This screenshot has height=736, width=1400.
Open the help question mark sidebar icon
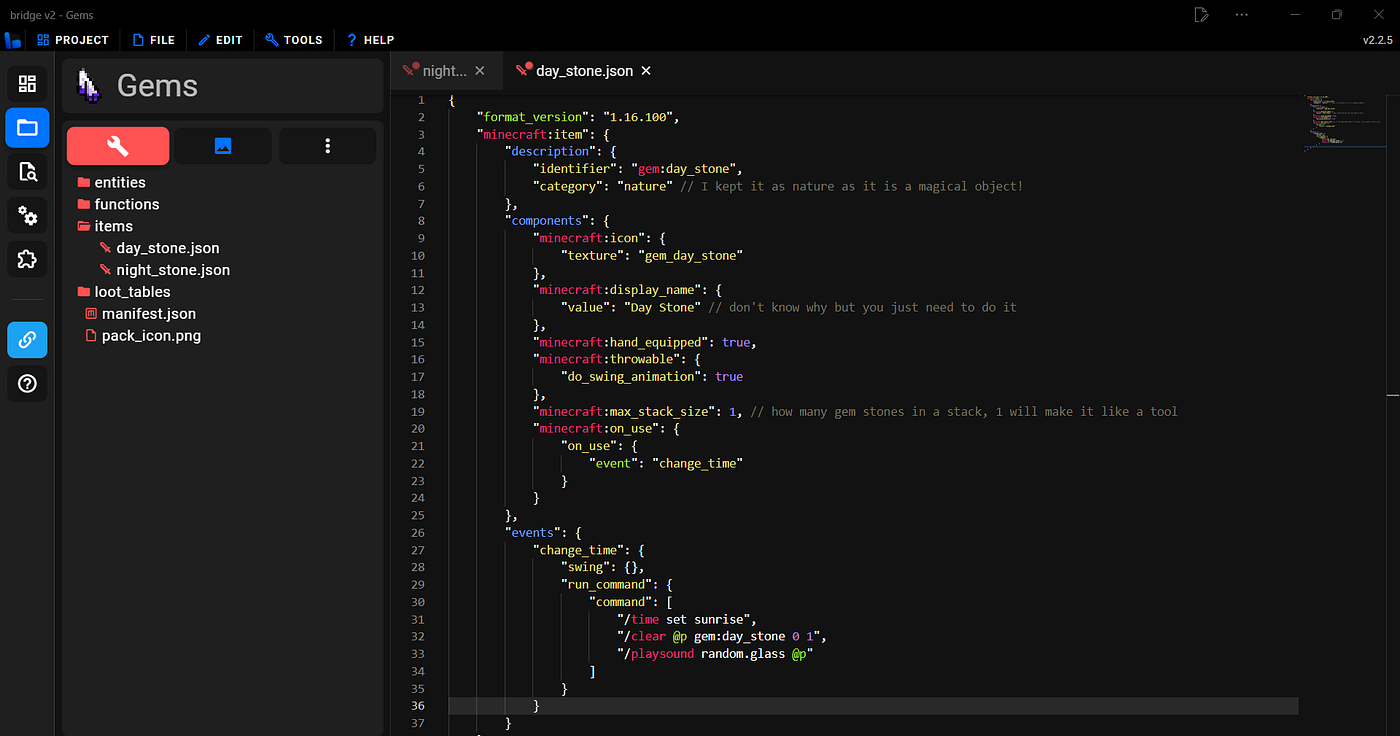pos(27,384)
